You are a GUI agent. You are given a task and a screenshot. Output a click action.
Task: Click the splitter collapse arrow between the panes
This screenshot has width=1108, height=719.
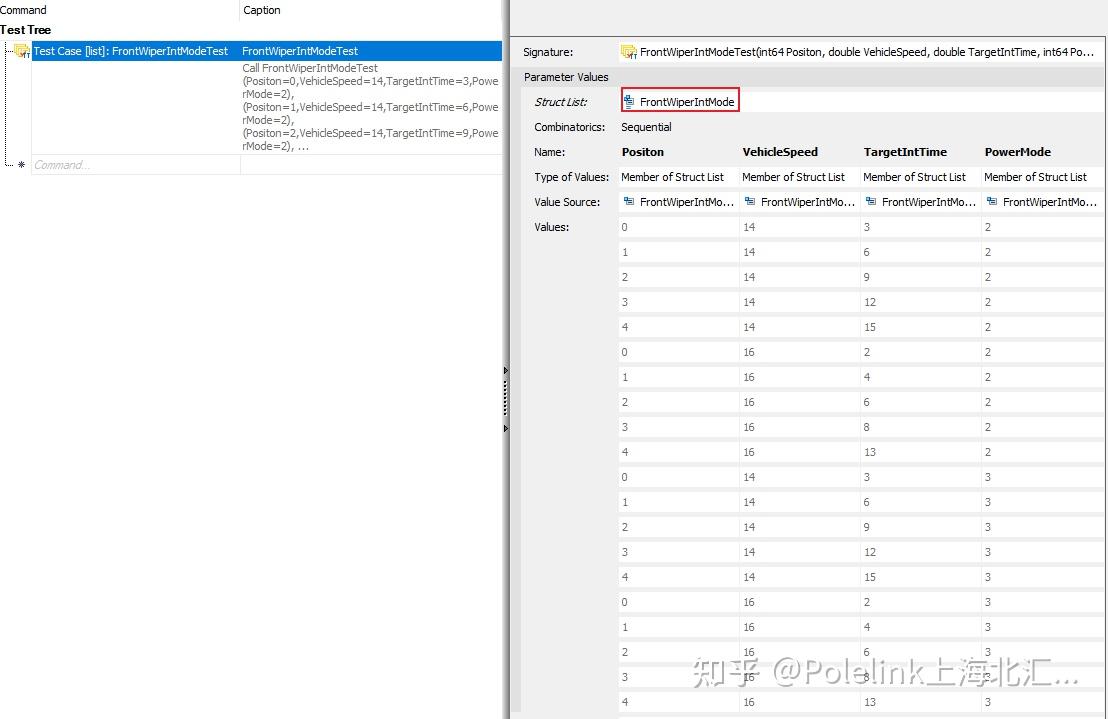point(505,370)
